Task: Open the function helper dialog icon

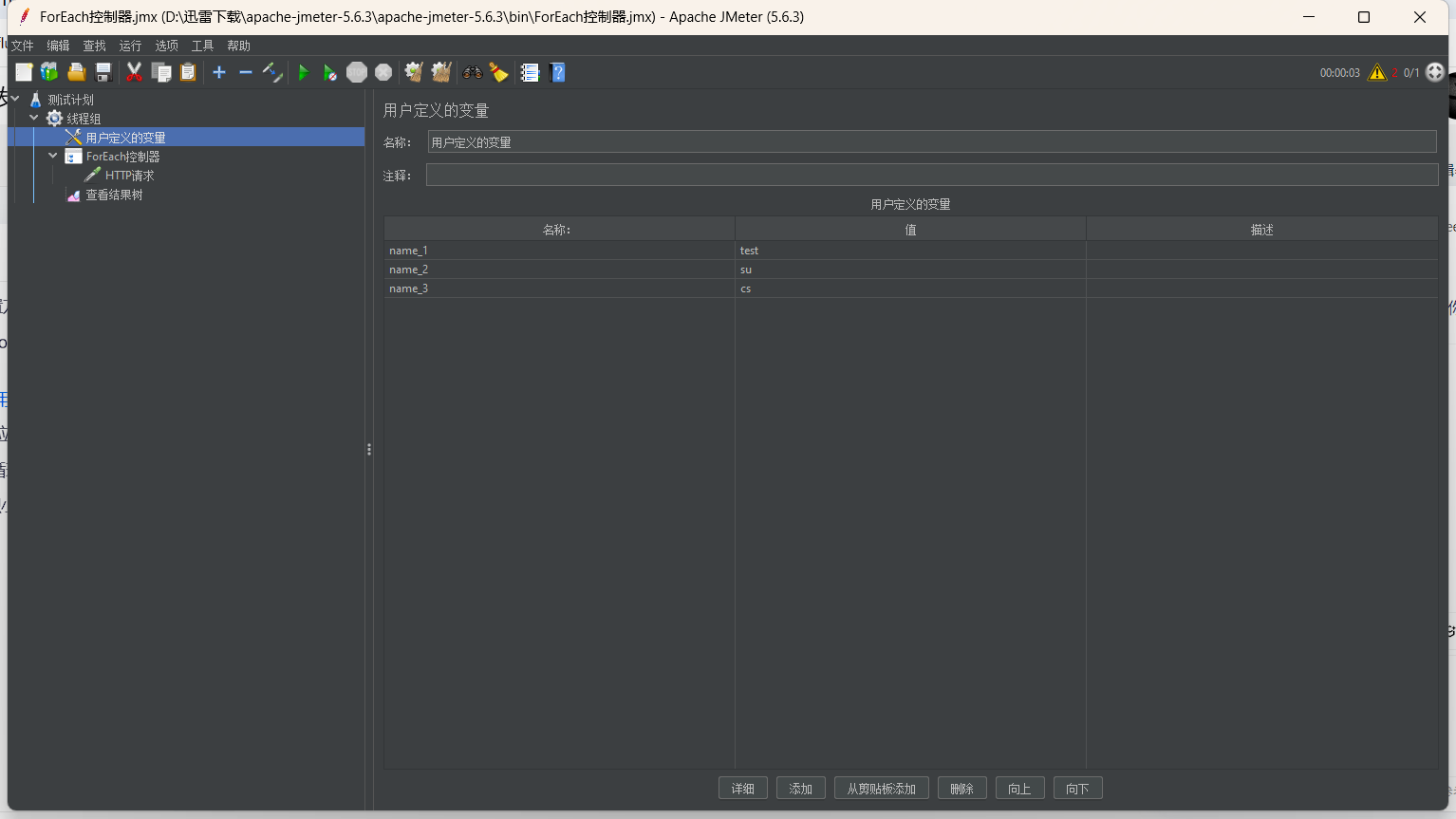Action: pyautogui.click(x=531, y=72)
